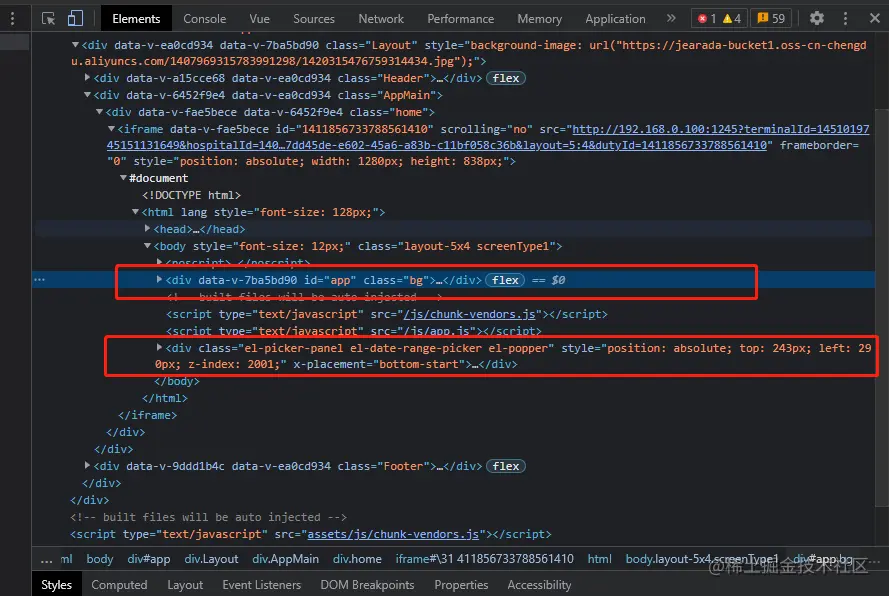
Task: Open the Accessibility pane
Action: pos(539,585)
